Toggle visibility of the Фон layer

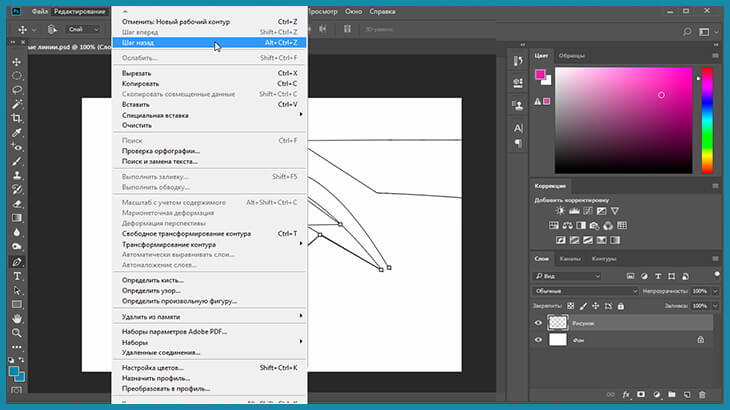pos(539,340)
